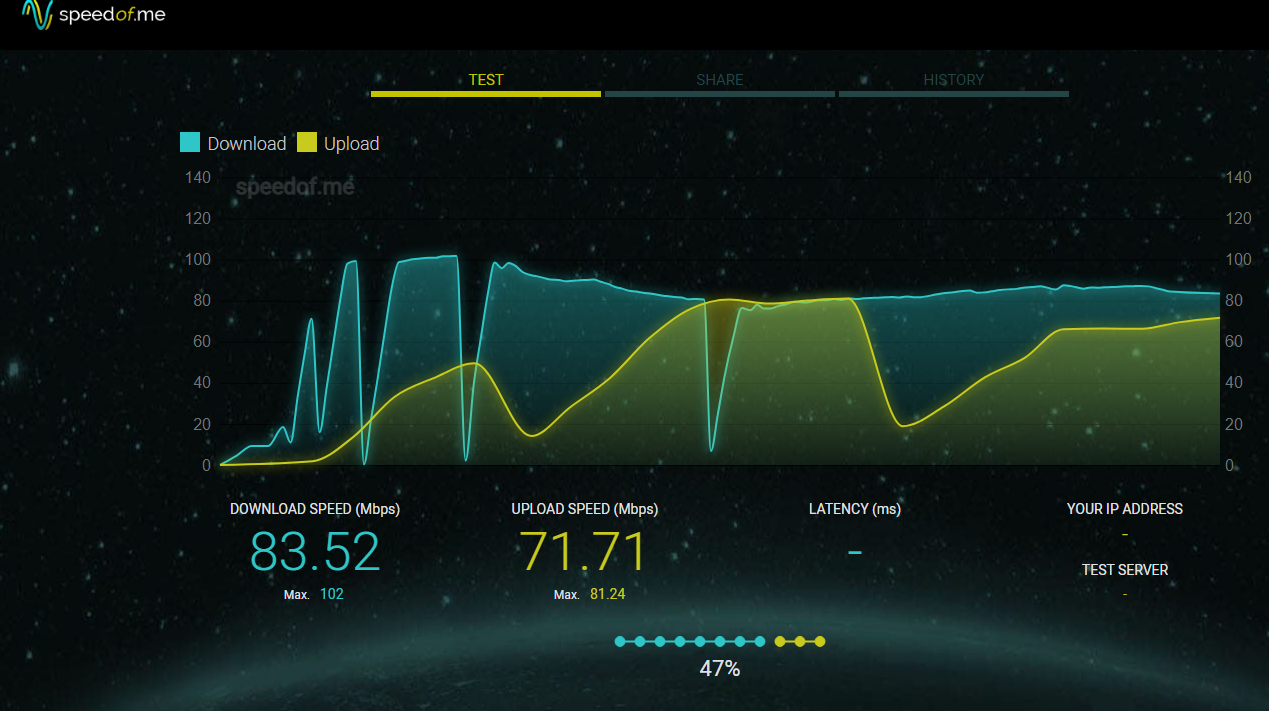Click the 71.71 upload speed value
Image resolution: width=1269 pixels, height=711 pixels.
(584, 551)
